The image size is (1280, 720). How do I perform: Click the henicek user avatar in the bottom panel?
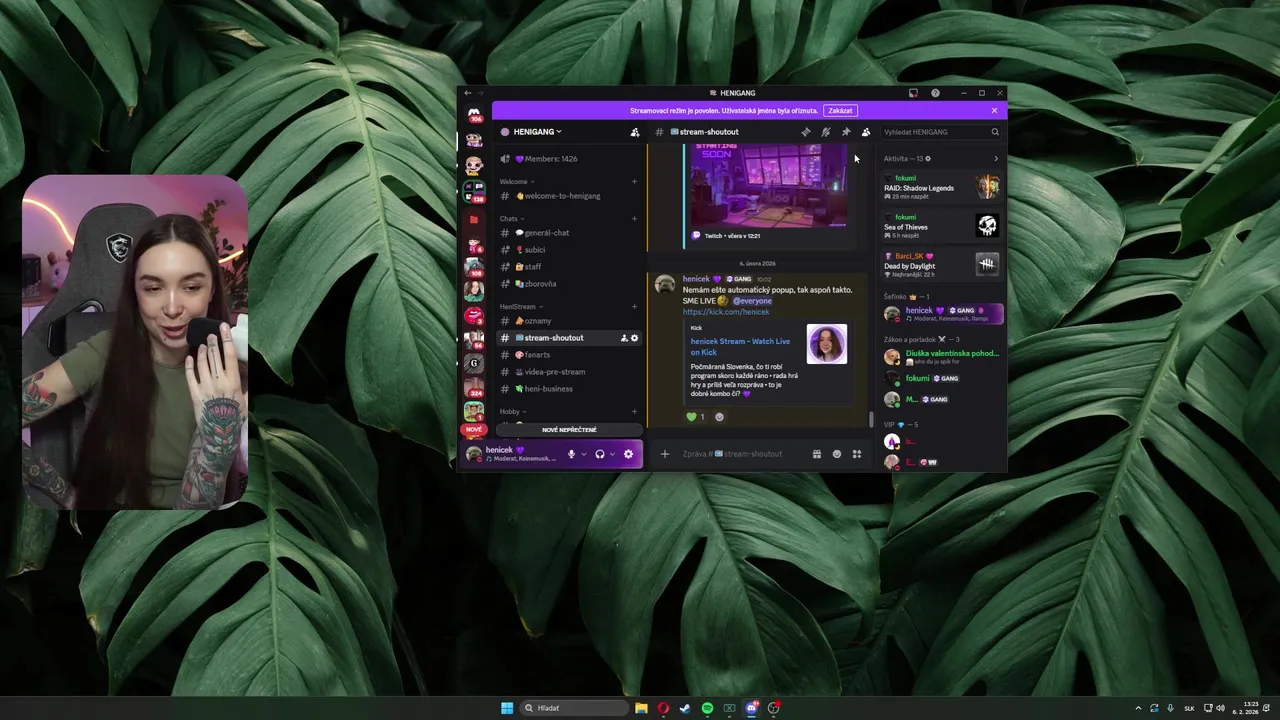[x=474, y=454]
